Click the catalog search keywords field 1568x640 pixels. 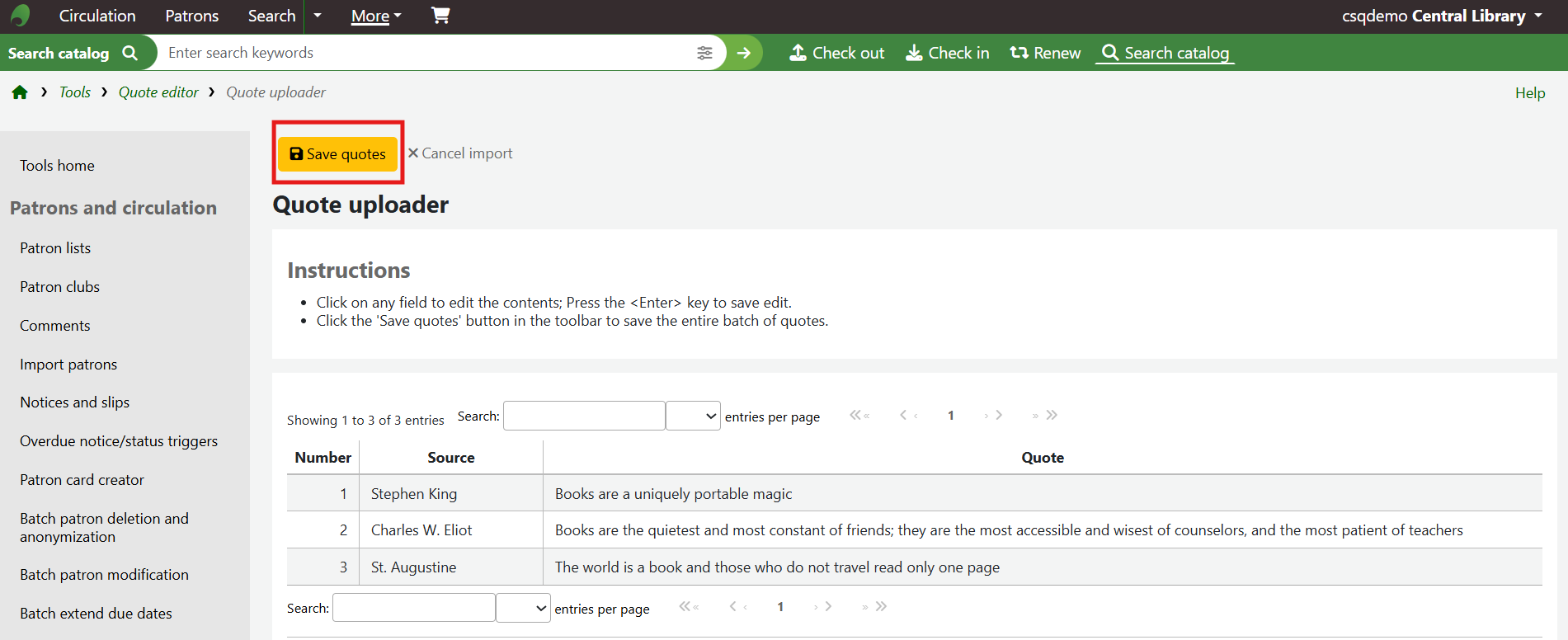point(425,53)
